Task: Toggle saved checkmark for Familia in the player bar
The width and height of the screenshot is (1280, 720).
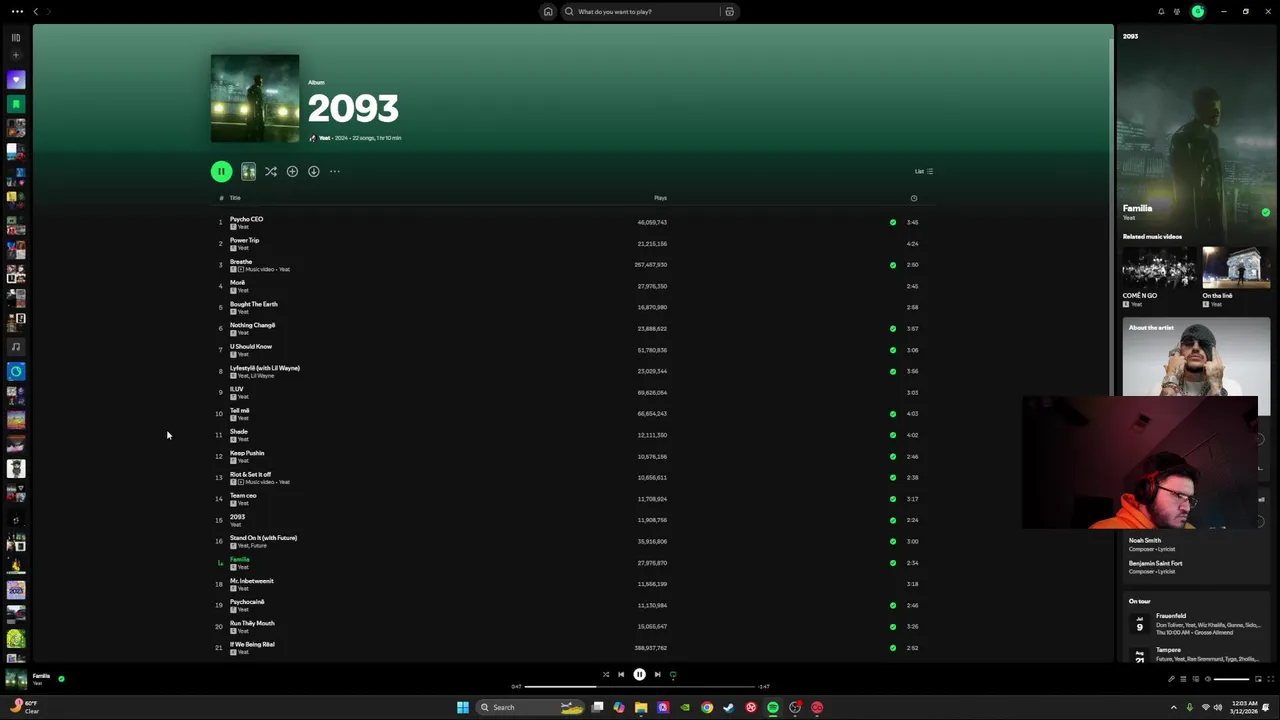Action: coord(61,679)
